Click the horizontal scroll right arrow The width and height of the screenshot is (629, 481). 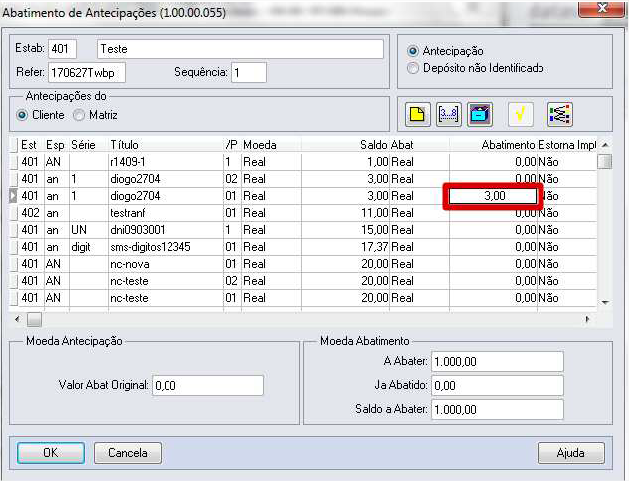click(587, 319)
